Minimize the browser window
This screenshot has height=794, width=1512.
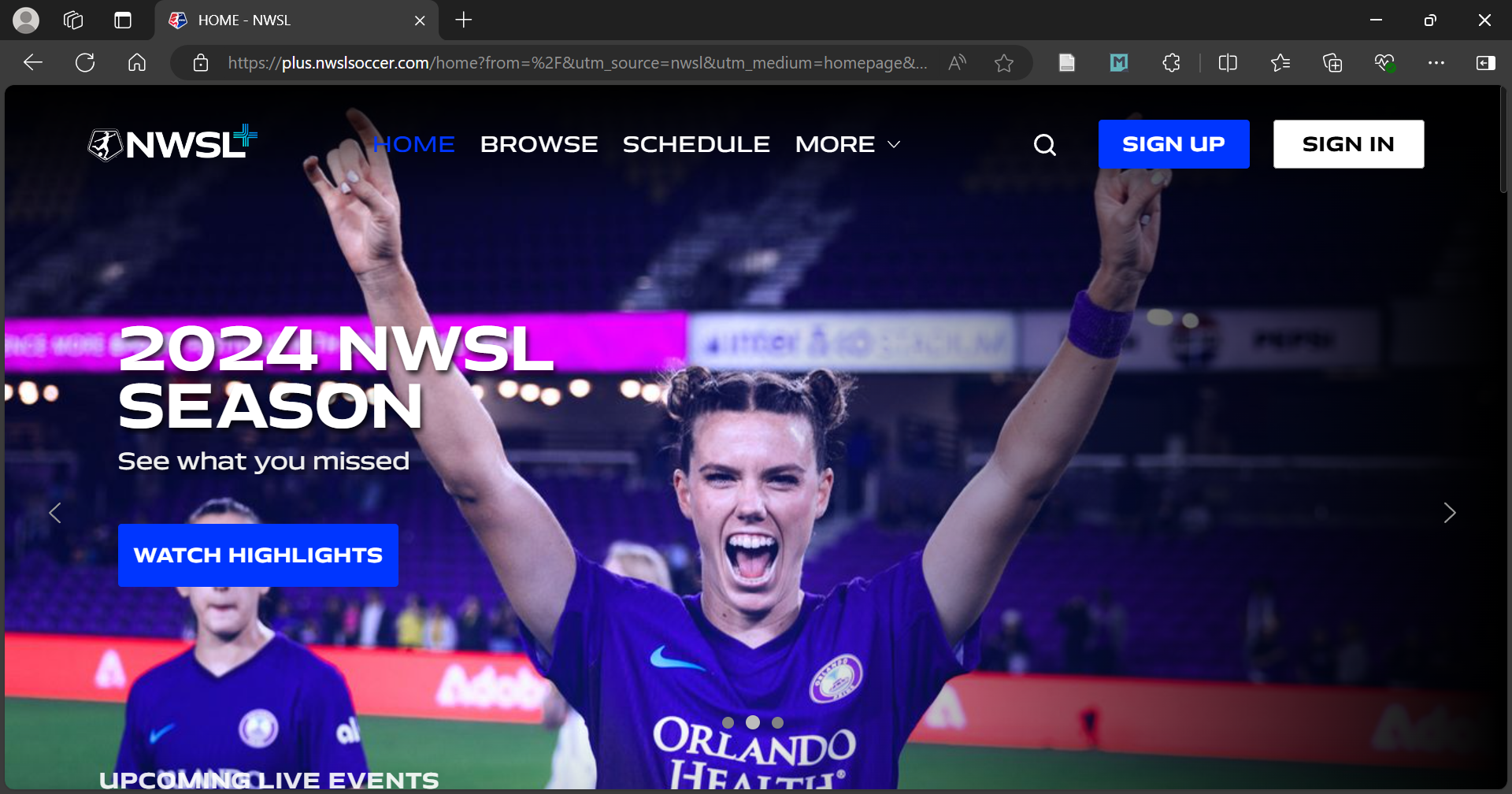[1377, 20]
